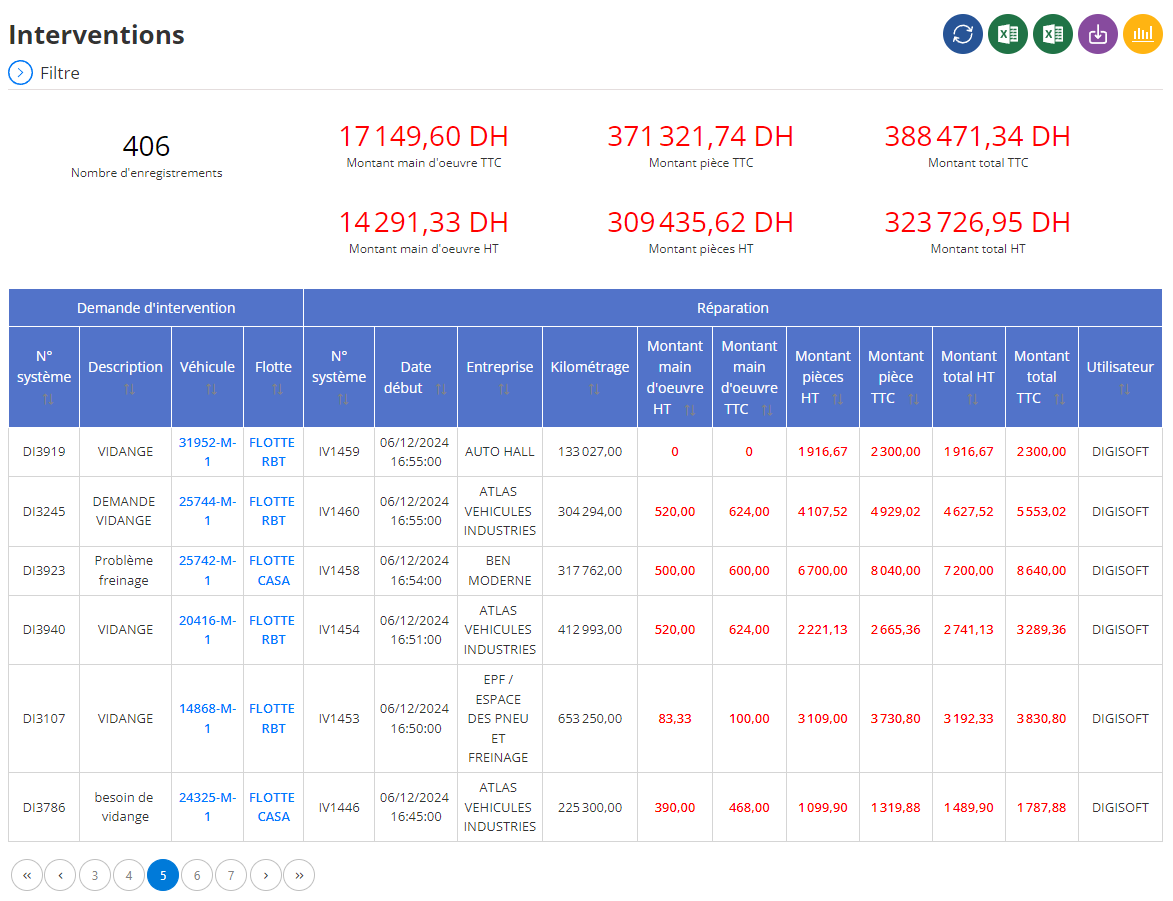This screenshot has height=901, width=1173.
Task: Expand the Filtre panel chevron
Action: point(20,73)
